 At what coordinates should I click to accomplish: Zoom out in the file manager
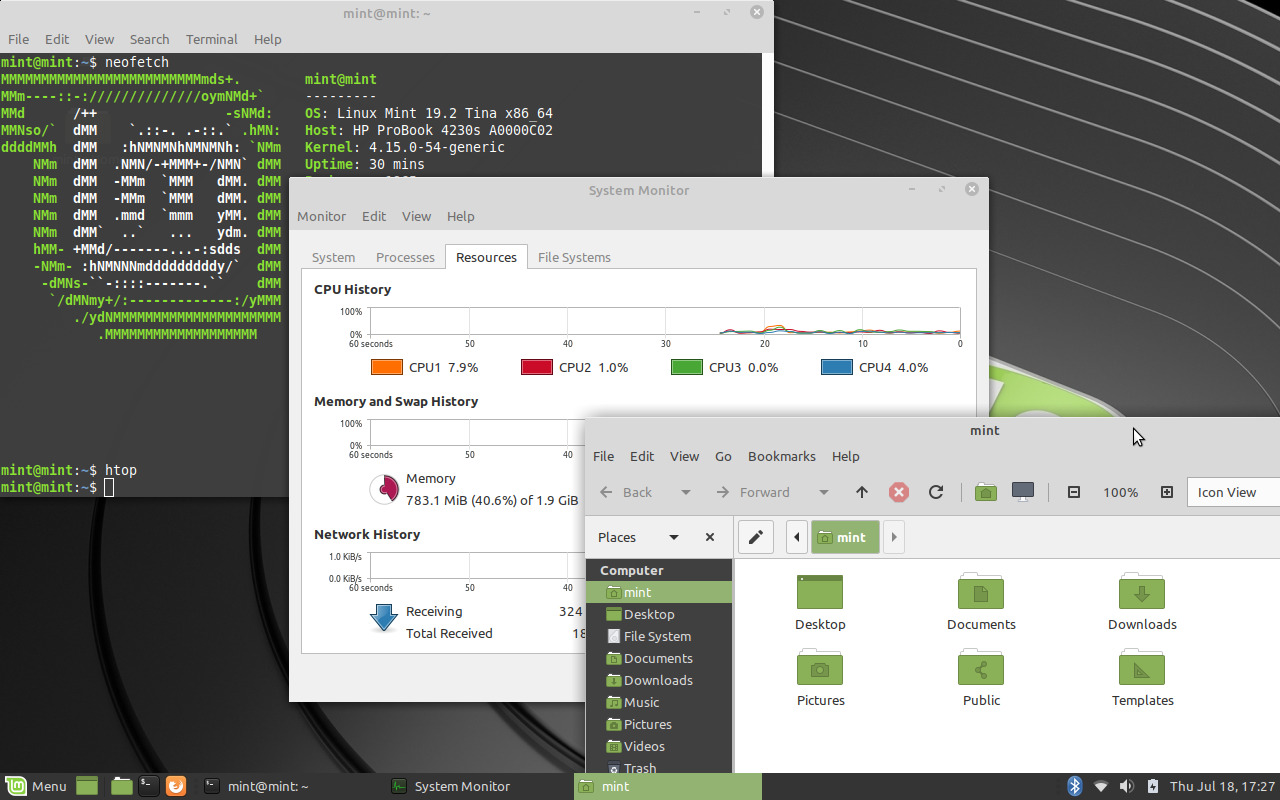(1074, 492)
